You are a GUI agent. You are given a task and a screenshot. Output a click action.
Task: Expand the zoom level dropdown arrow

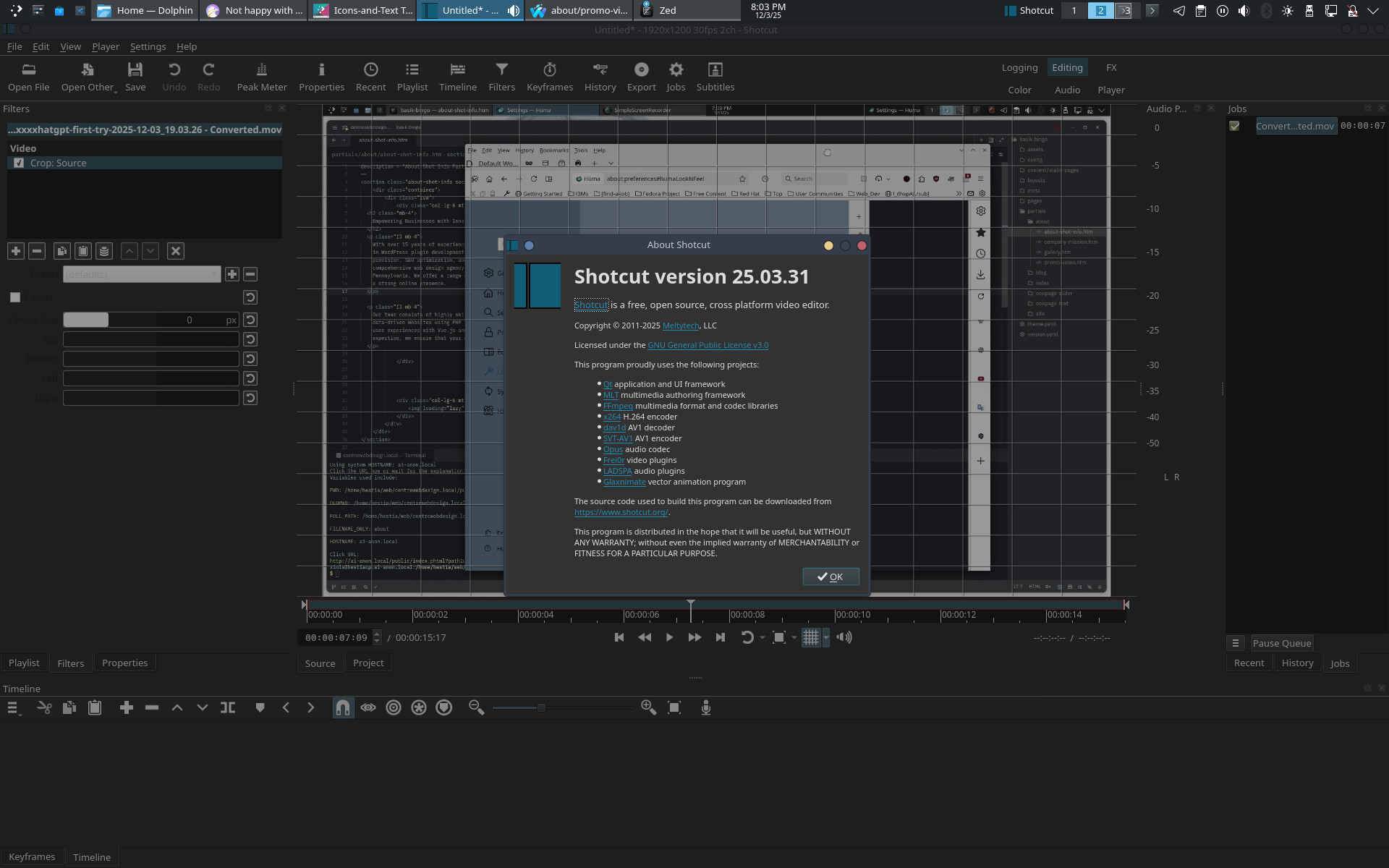coord(794,638)
